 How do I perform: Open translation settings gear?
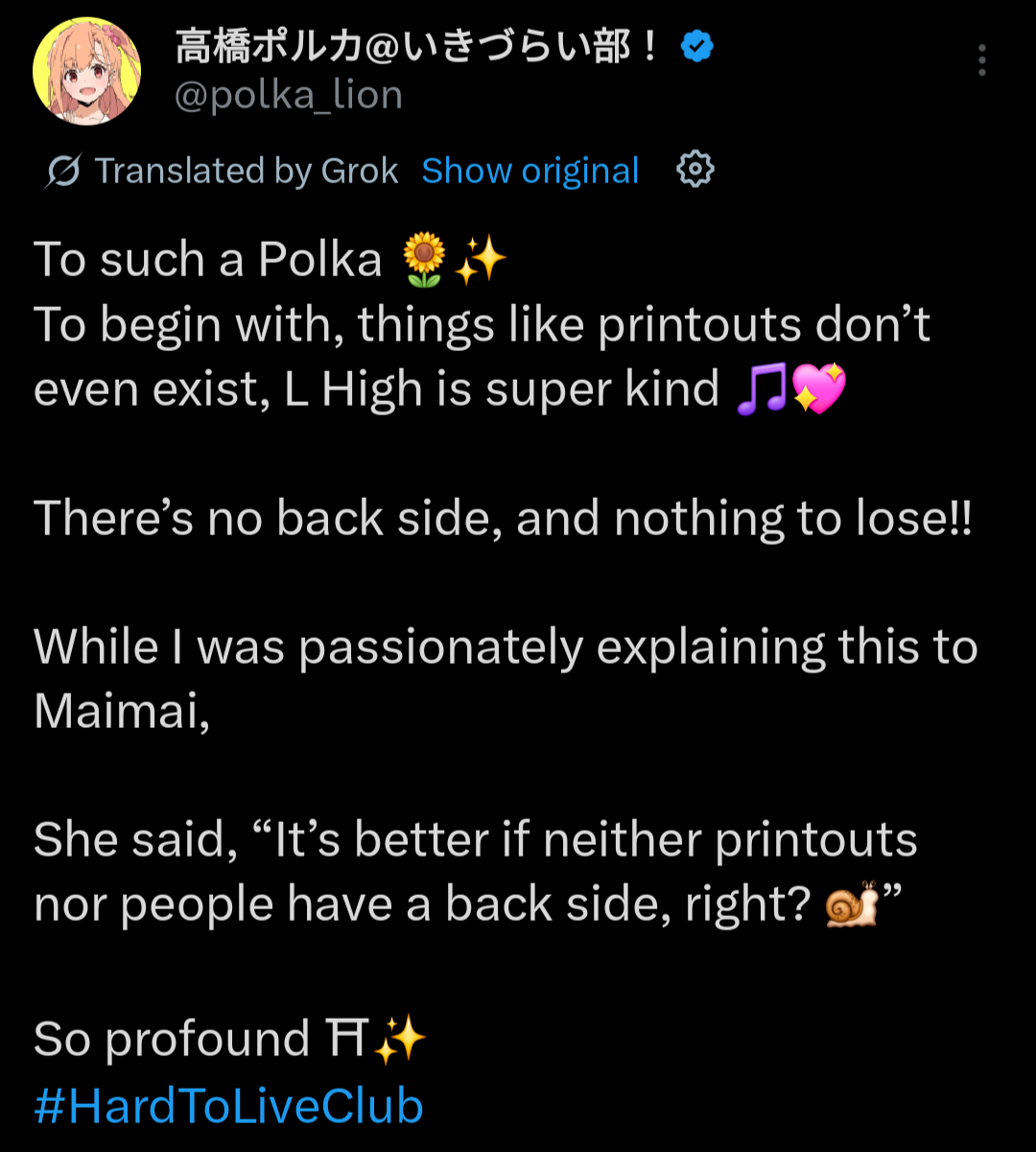click(695, 171)
